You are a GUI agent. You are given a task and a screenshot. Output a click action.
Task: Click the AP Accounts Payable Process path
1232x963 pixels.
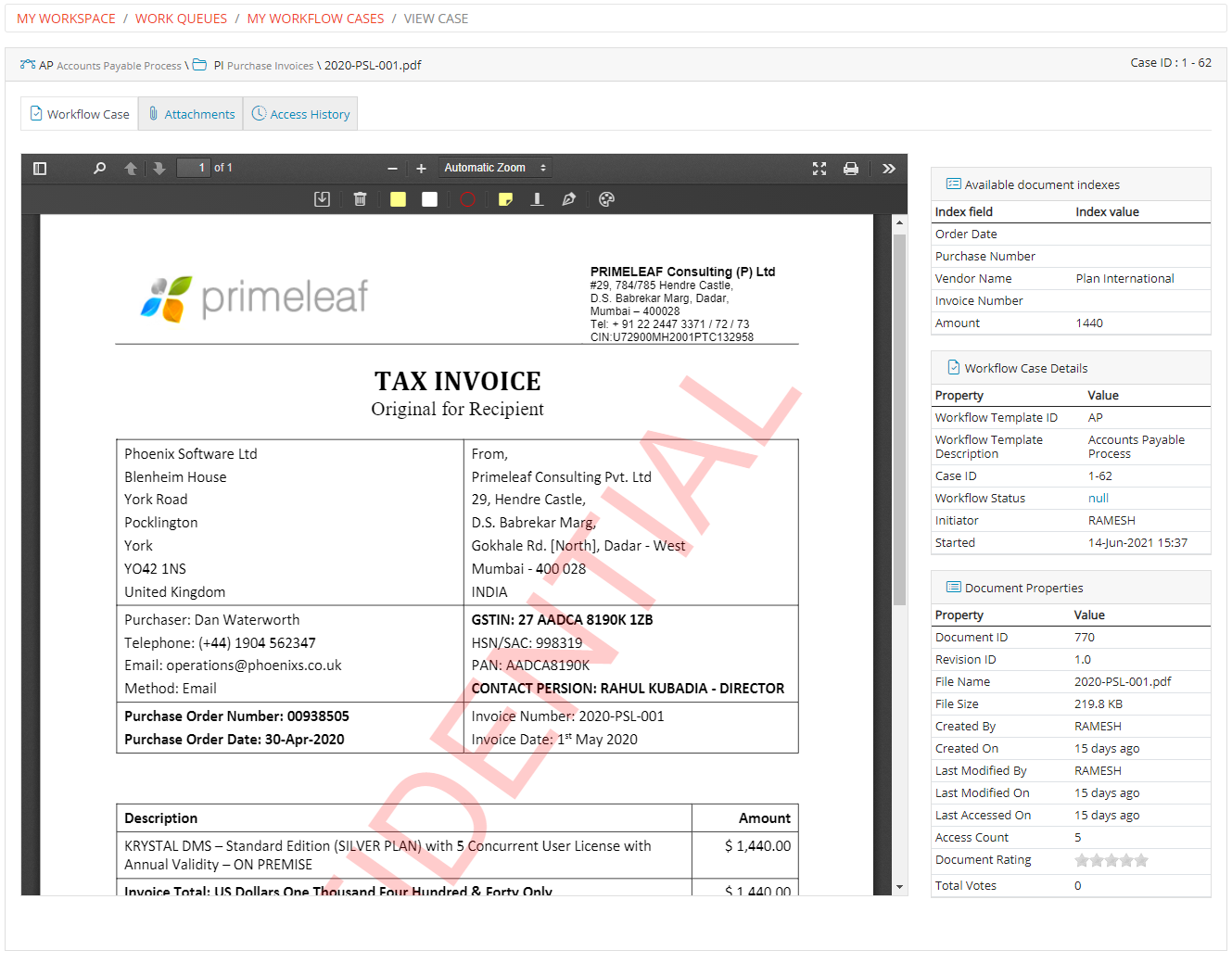[x=101, y=65]
